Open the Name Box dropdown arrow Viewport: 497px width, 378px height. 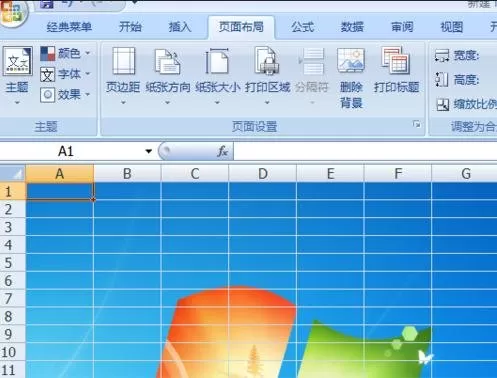pos(148,152)
